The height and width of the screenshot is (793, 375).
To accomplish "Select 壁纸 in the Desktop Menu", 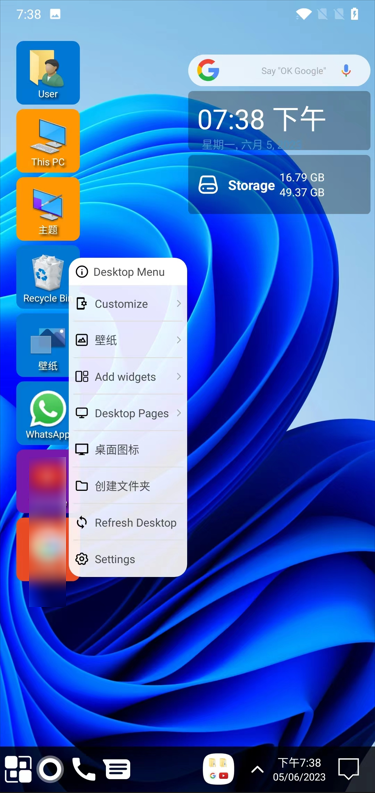I will (128, 340).
